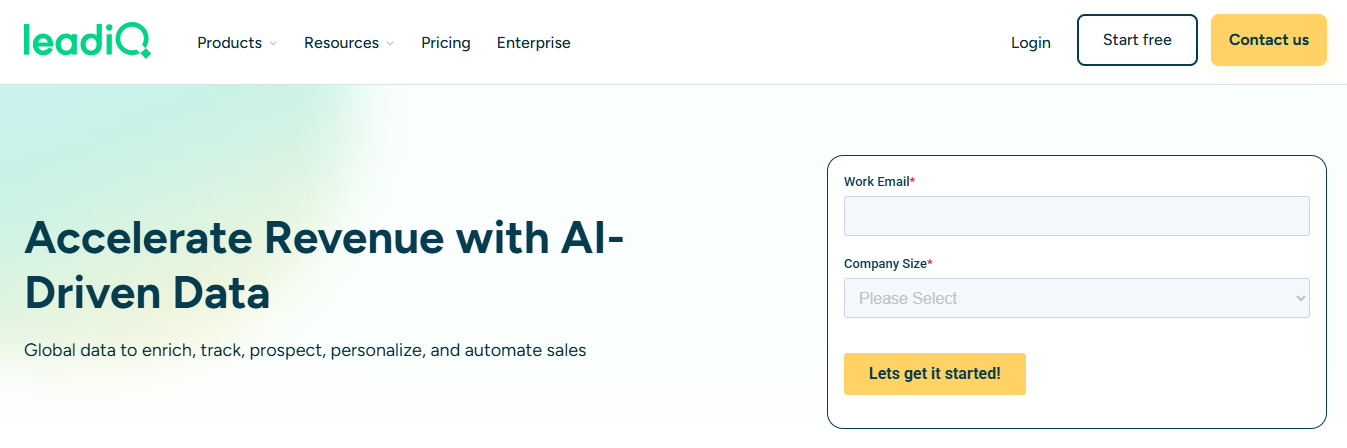This screenshot has width=1347, height=448.
Task: Submit with Lets get it started!
Action: coord(935,374)
